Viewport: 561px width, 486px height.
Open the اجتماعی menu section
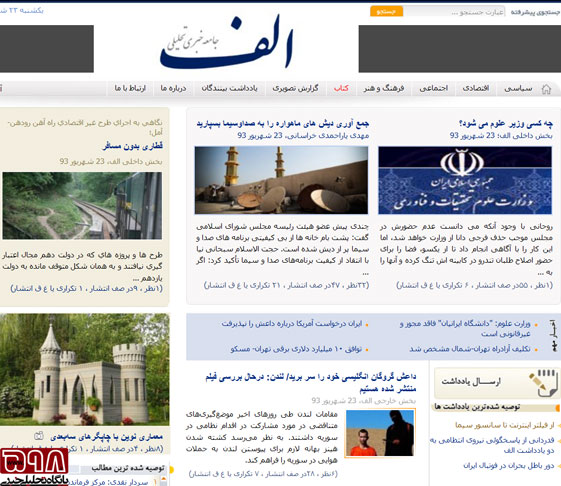pyautogui.click(x=433, y=88)
